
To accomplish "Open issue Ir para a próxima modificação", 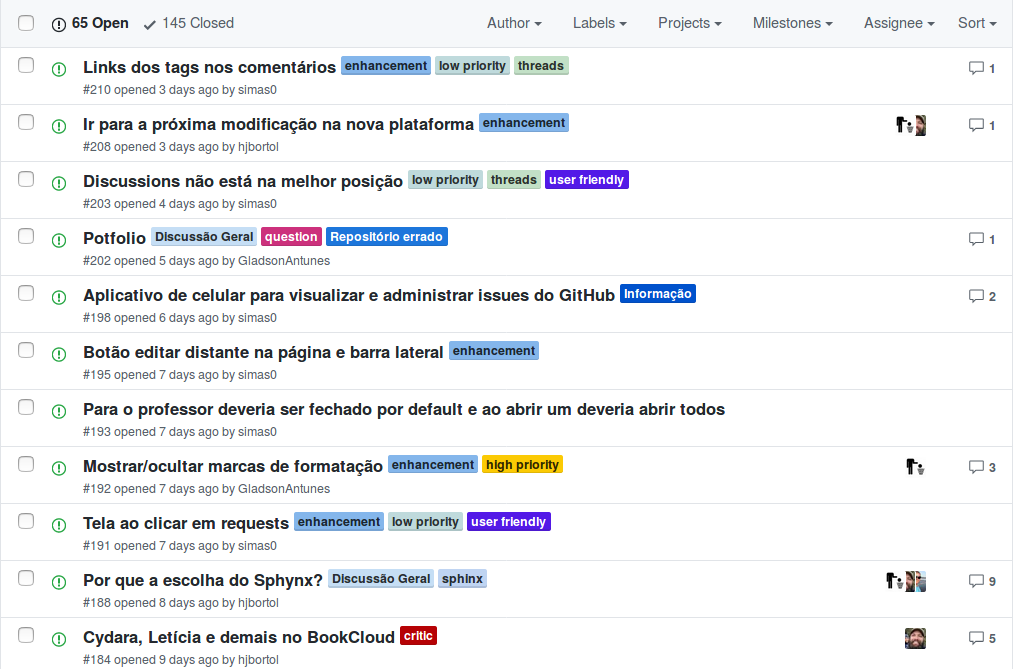I will 278,125.
